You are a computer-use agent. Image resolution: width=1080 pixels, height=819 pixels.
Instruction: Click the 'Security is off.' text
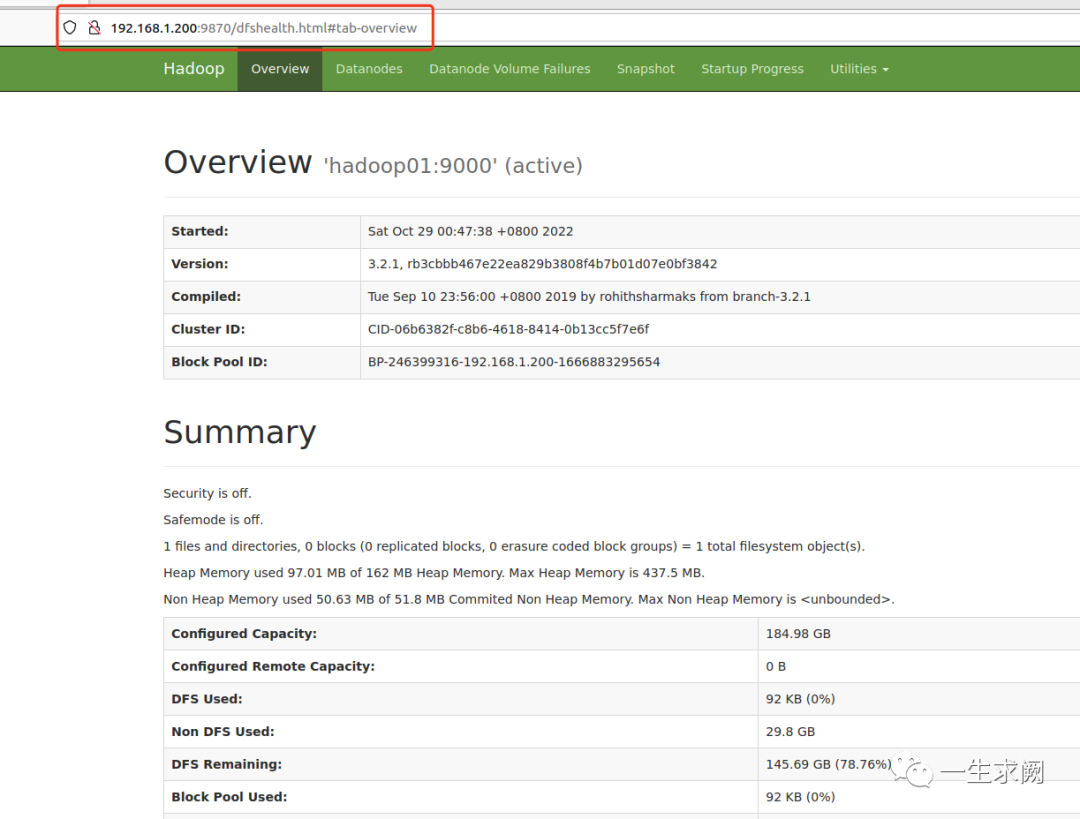[x=207, y=493]
